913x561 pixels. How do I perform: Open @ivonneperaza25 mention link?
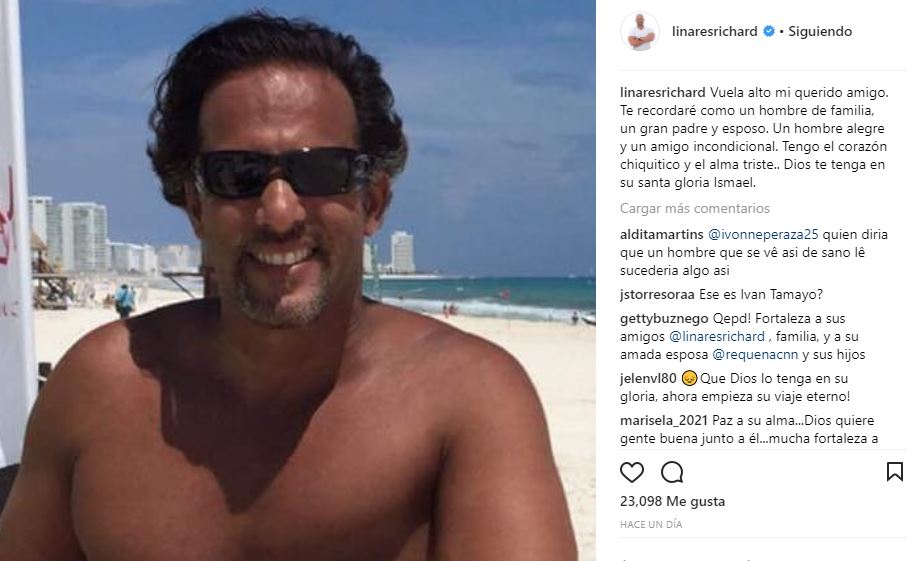point(763,234)
